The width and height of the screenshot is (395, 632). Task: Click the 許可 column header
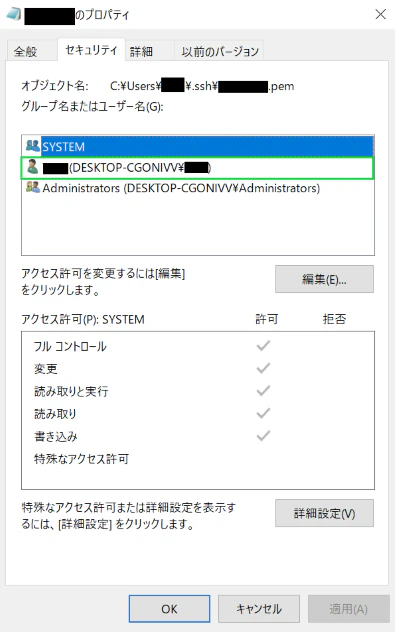(x=267, y=320)
